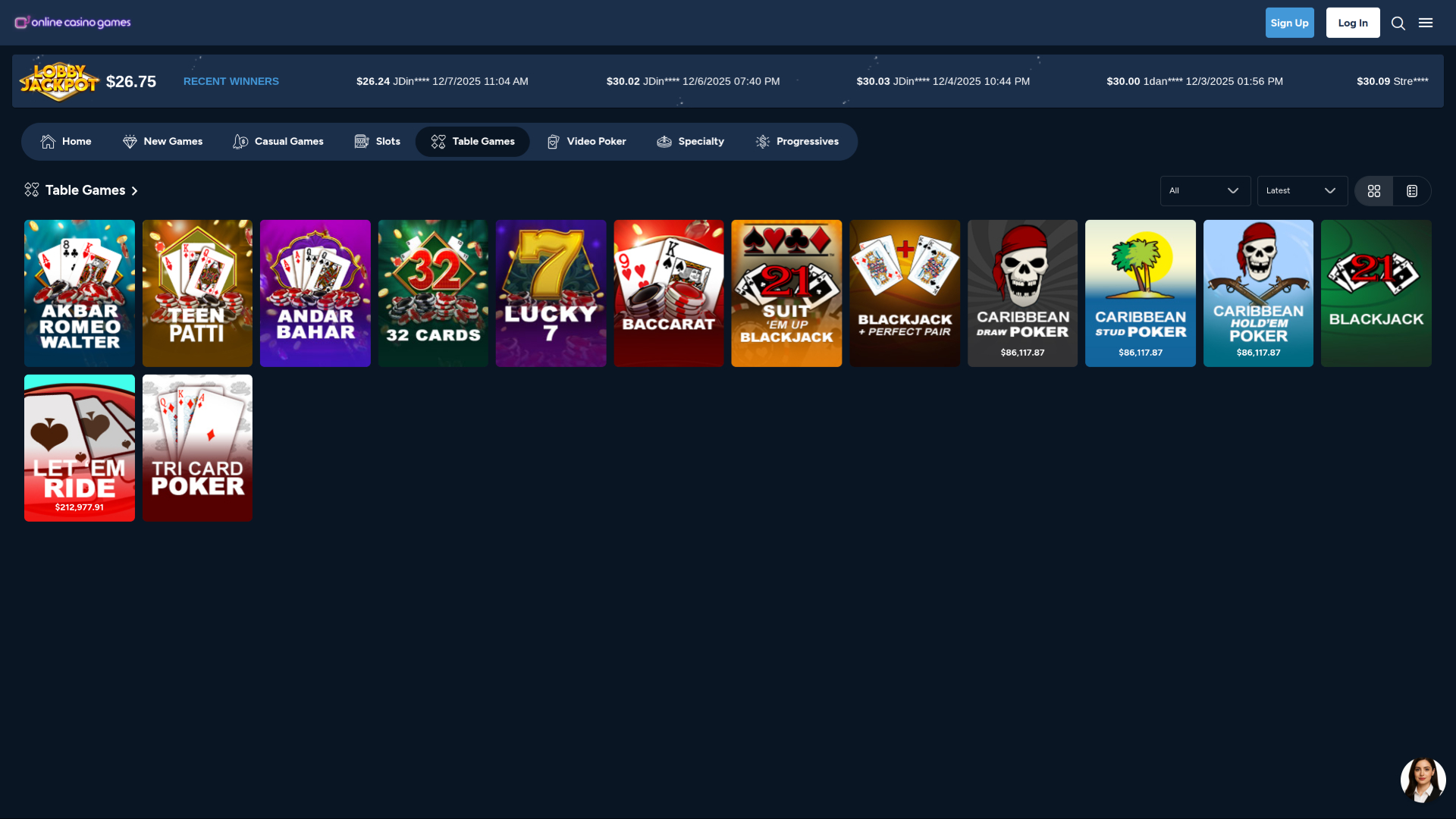1456x819 pixels.
Task: Click the Sign Up button
Action: pyautogui.click(x=1289, y=22)
